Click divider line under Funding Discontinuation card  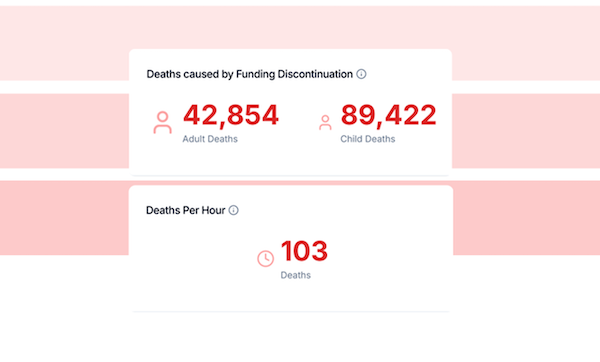pyautogui.click(x=291, y=175)
